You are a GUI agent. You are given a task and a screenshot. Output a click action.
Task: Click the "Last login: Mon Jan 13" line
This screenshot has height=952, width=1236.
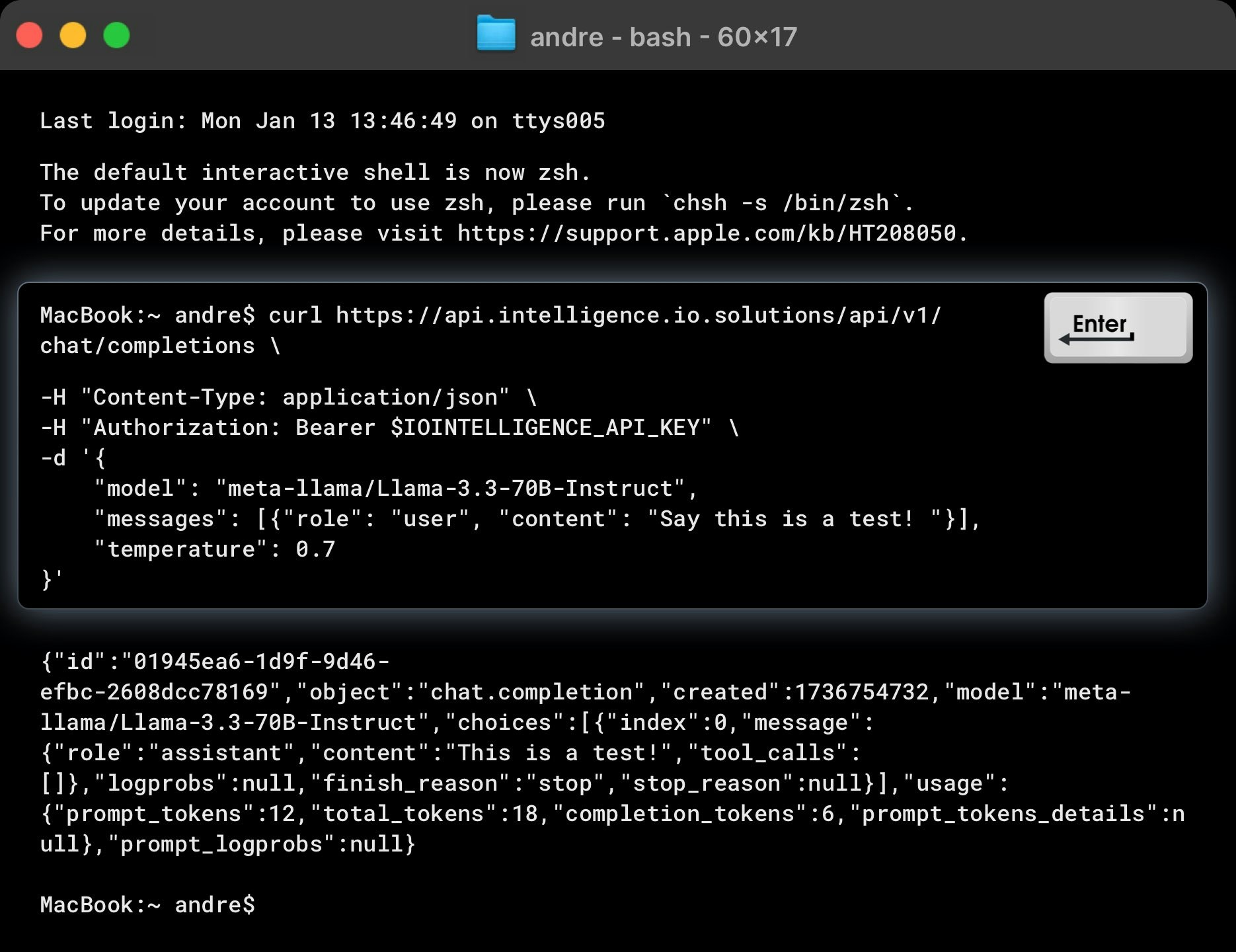pos(323,121)
